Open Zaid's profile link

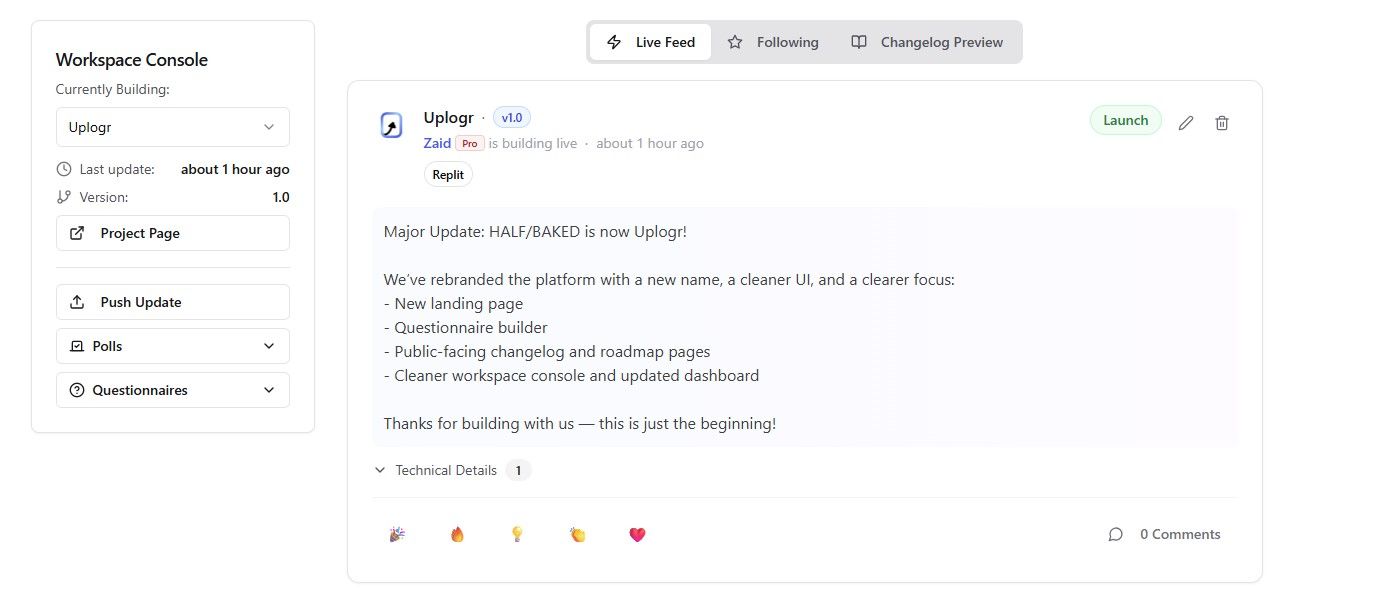tap(437, 143)
